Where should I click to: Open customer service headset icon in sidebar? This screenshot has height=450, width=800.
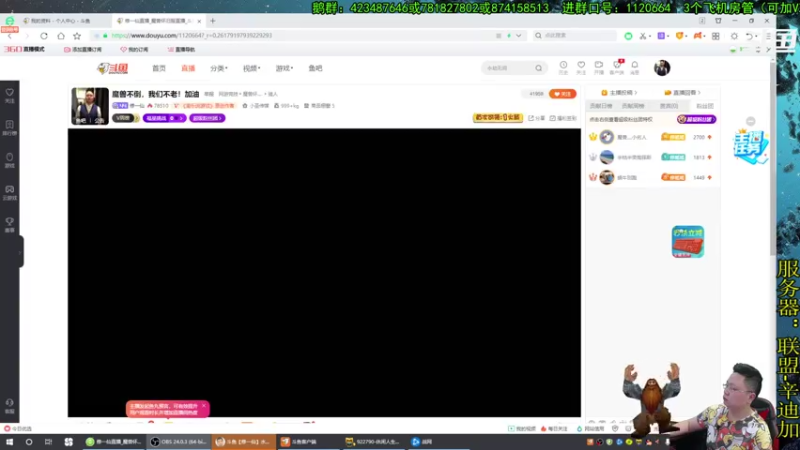[10, 406]
